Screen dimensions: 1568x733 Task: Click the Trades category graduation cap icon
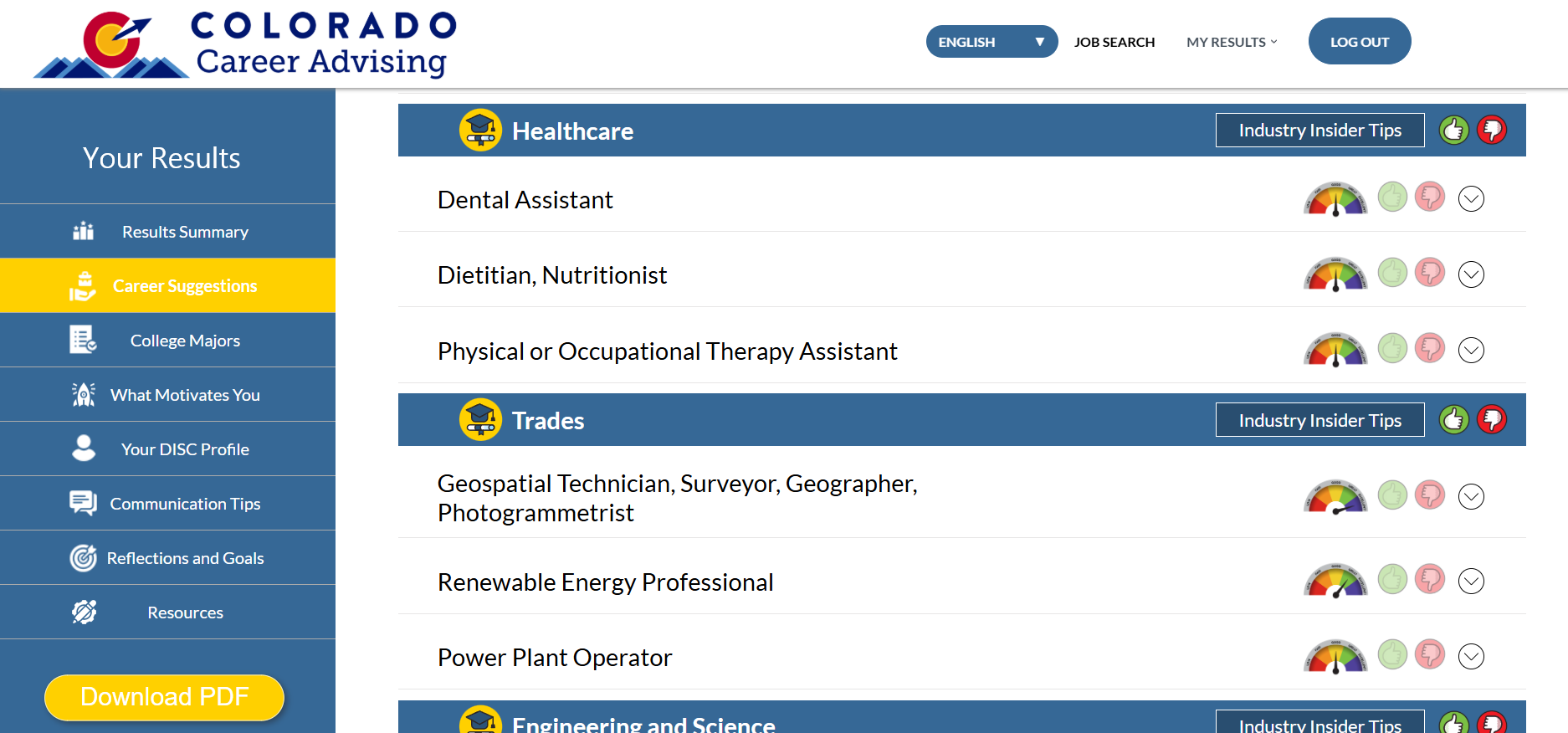coord(480,419)
